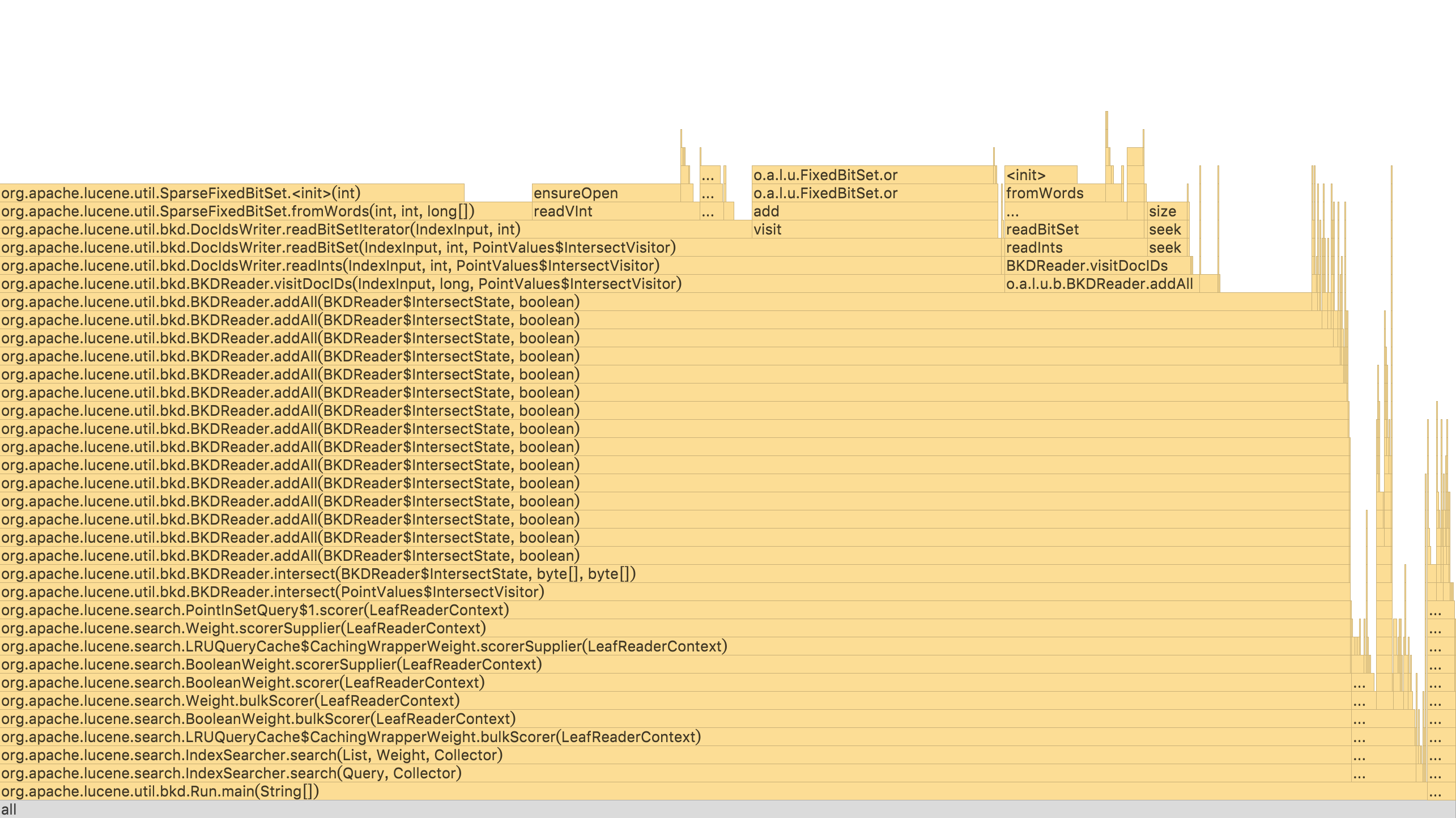Open LRUQueryCache$CachingWrapperWeight.bulkScorer frame
Screen dimensions: 1456x818
675,737
